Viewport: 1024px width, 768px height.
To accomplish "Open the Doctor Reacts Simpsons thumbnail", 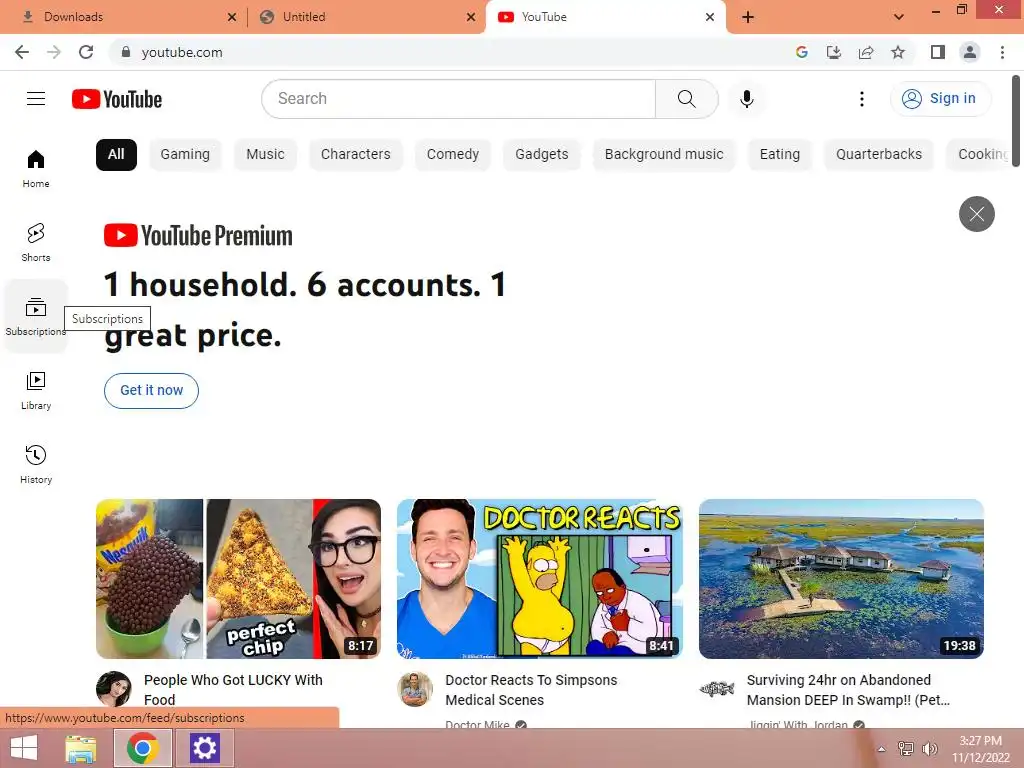I will click(540, 579).
